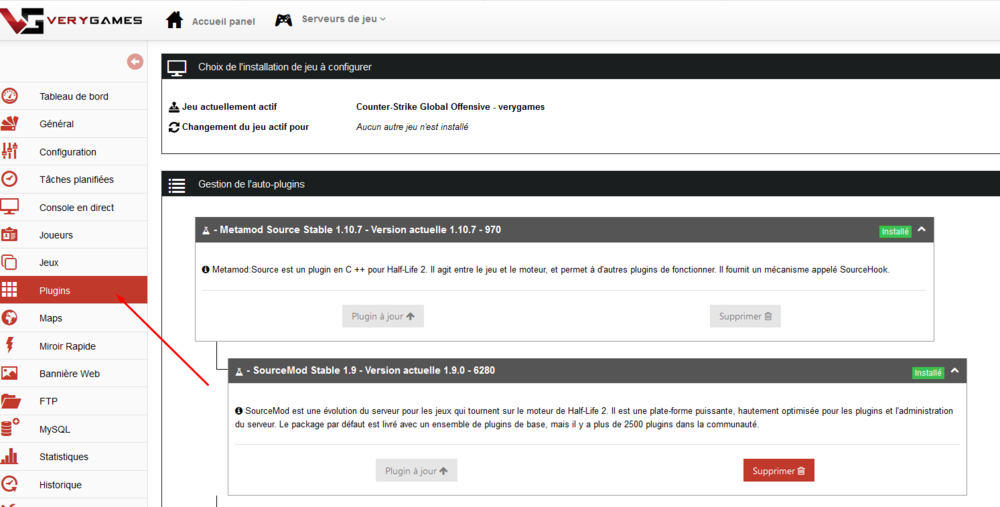Click info icon in SourceMod description
Screen dimensions: 1000x507
pyautogui.click(x=239, y=411)
